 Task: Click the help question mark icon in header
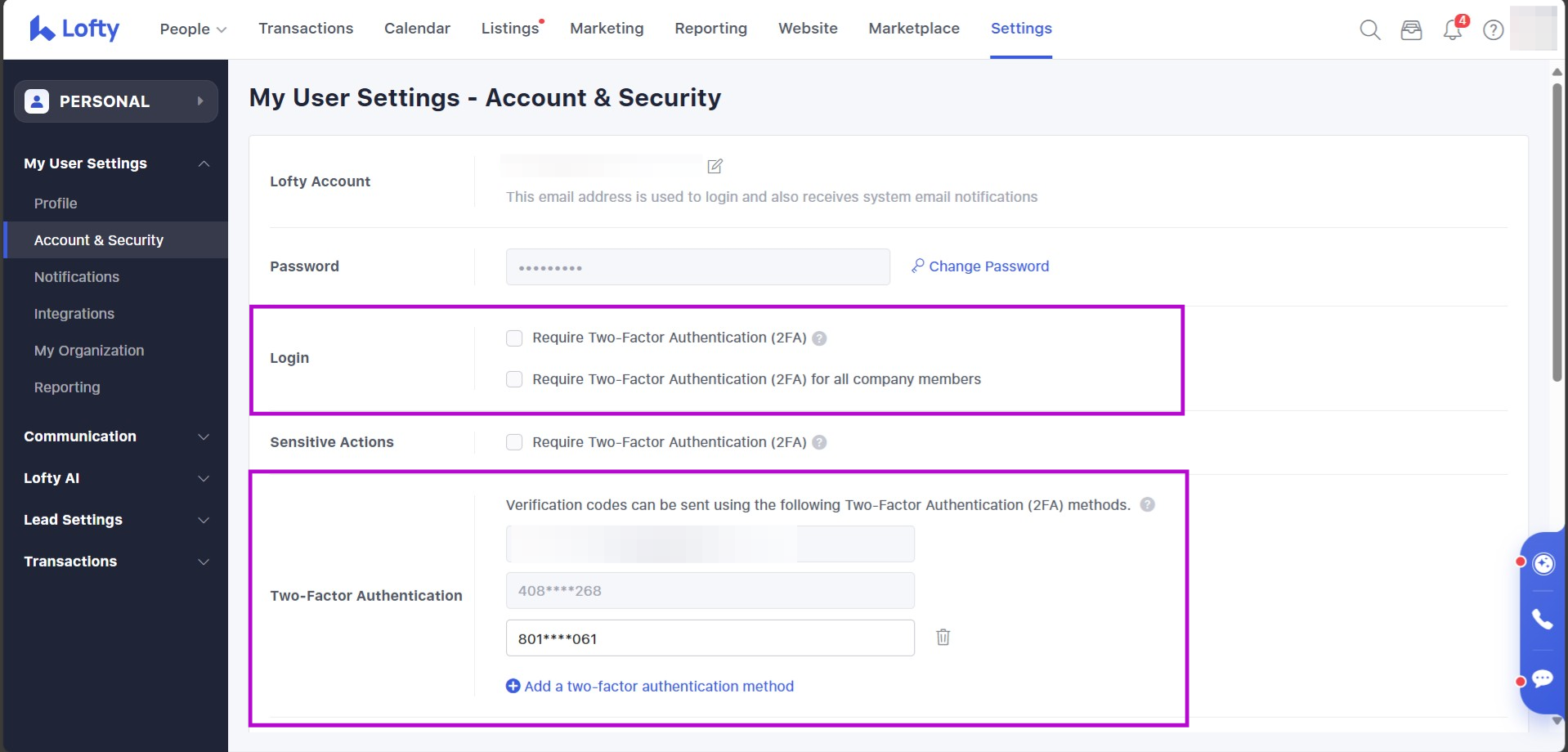pos(1493,30)
